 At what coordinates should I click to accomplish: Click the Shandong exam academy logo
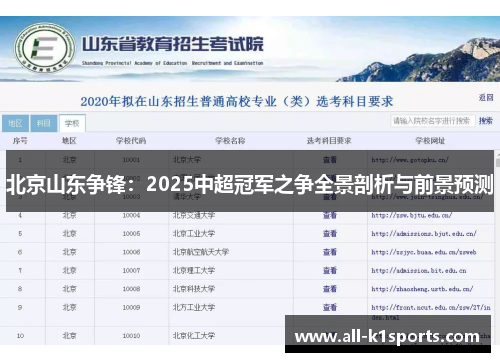(x=45, y=48)
